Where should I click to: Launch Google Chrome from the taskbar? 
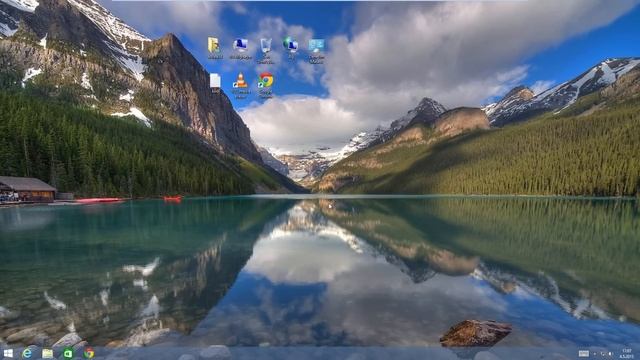(89, 353)
